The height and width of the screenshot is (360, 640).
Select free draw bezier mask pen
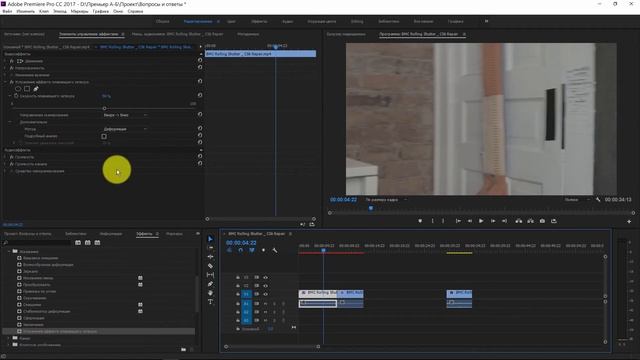point(36,89)
